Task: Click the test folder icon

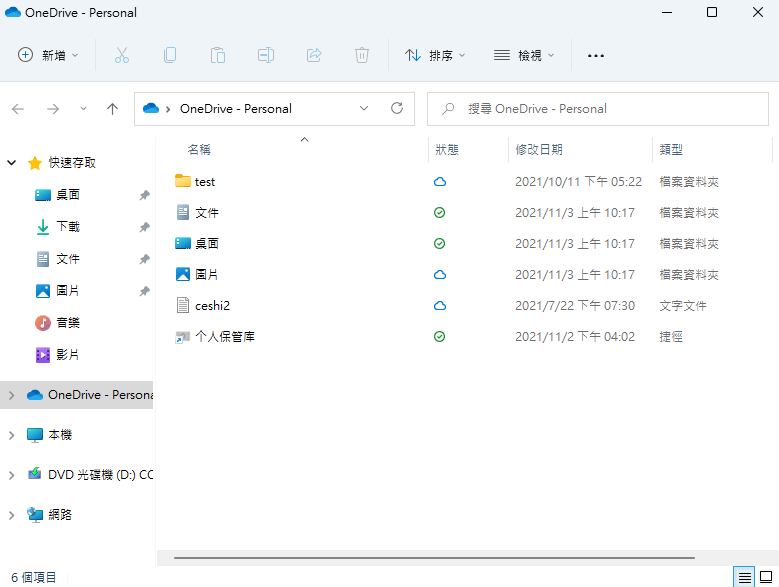Action: click(x=183, y=181)
